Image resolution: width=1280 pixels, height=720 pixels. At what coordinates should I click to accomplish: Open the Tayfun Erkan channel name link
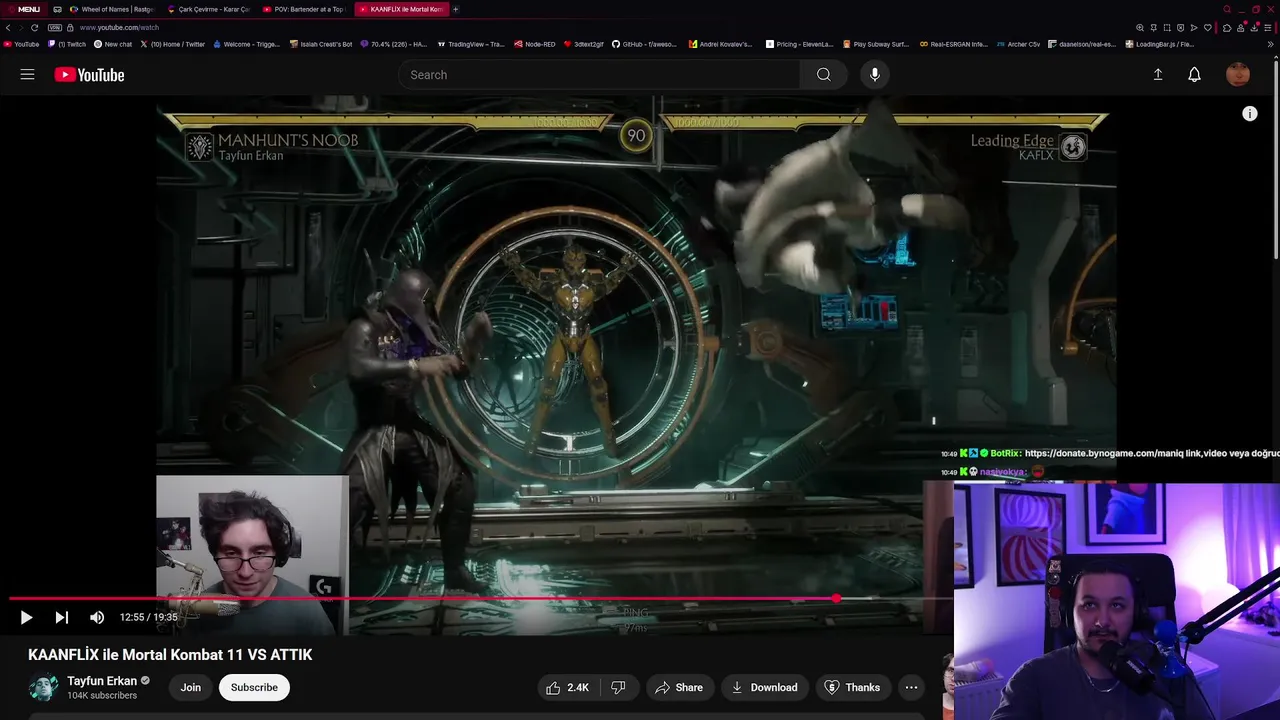102,681
